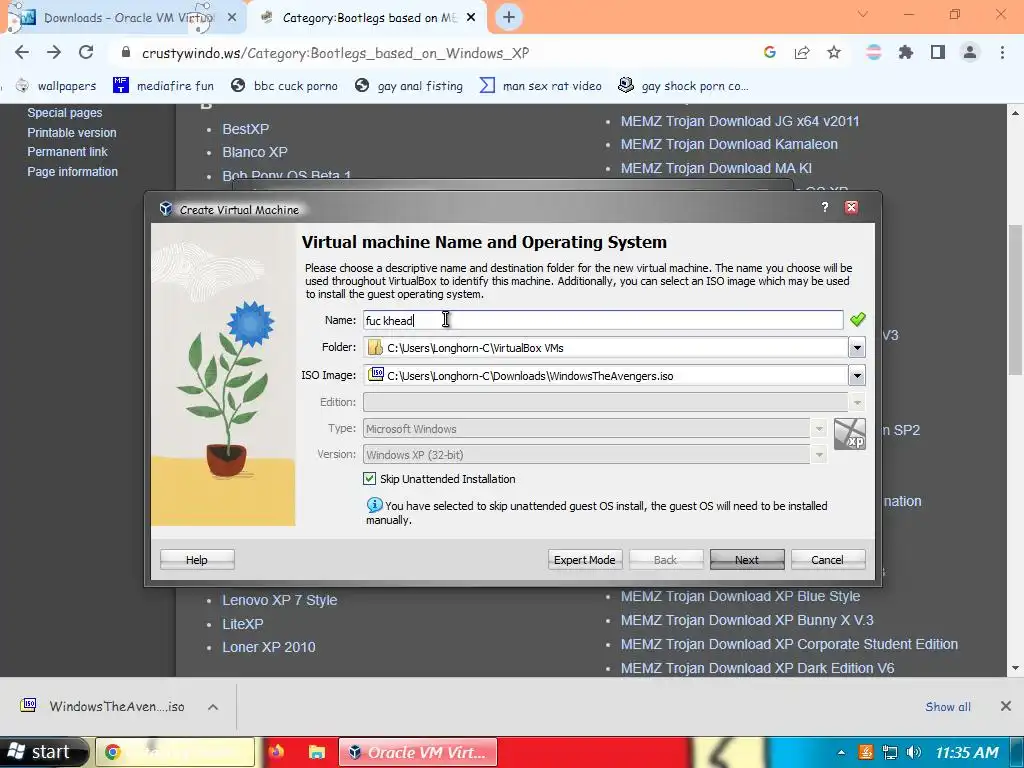Image resolution: width=1024 pixels, height=768 pixels.
Task: Click the info icon beside skip notice
Action: [374, 505]
